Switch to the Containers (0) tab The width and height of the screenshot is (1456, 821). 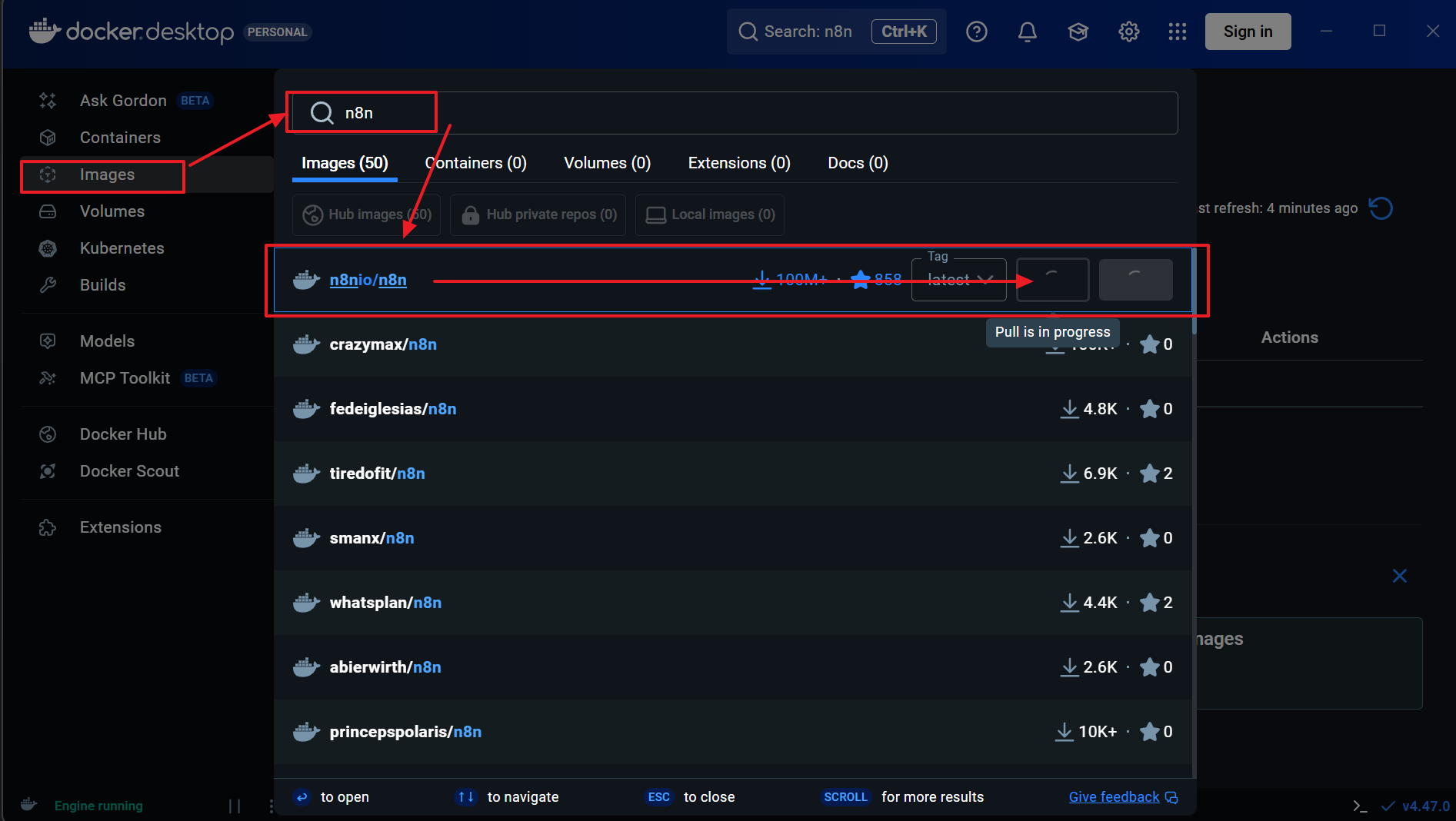point(475,163)
